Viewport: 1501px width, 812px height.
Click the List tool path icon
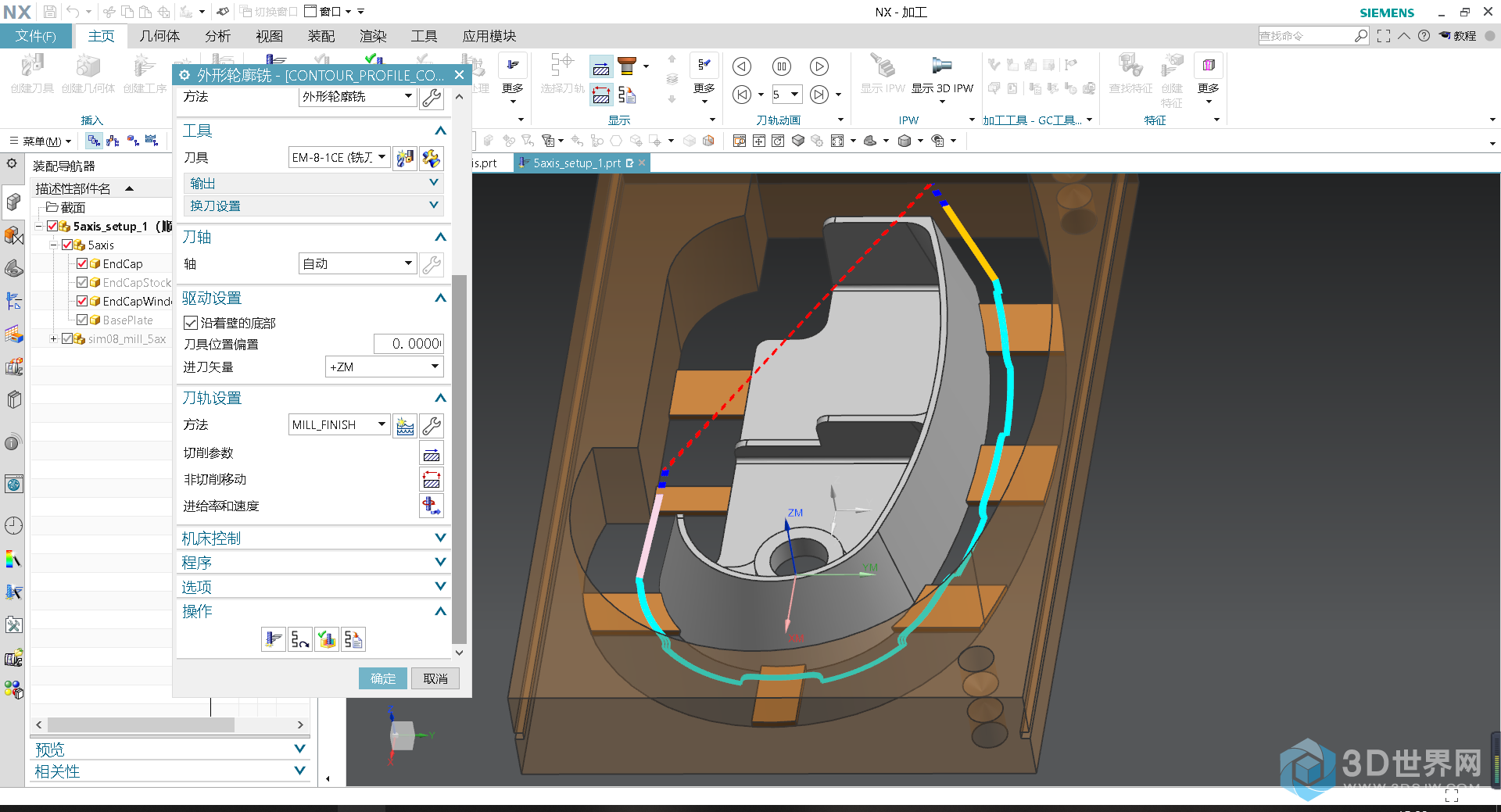point(353,639)
